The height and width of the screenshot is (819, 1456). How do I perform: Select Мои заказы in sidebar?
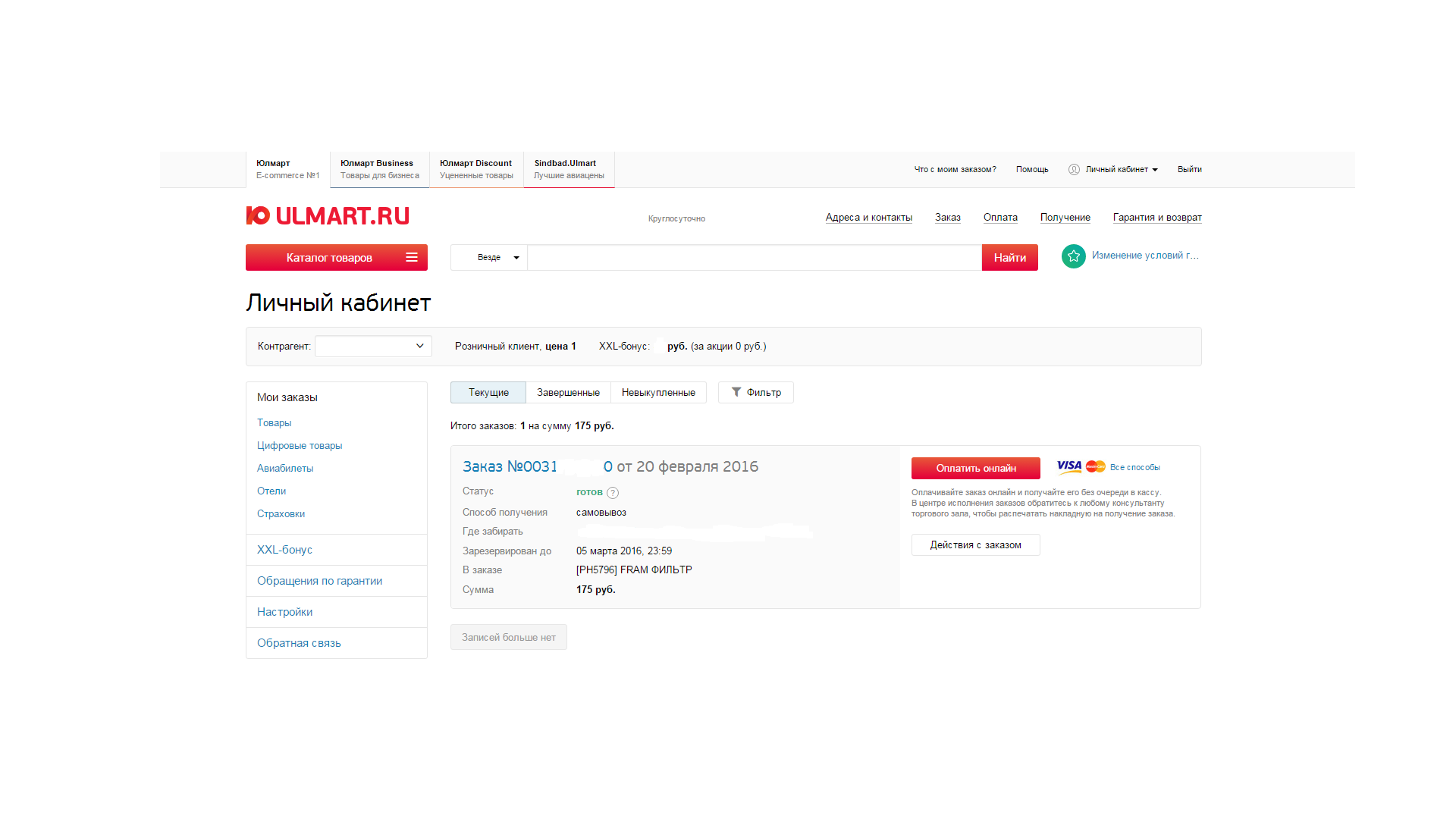(x=287, y=397)
